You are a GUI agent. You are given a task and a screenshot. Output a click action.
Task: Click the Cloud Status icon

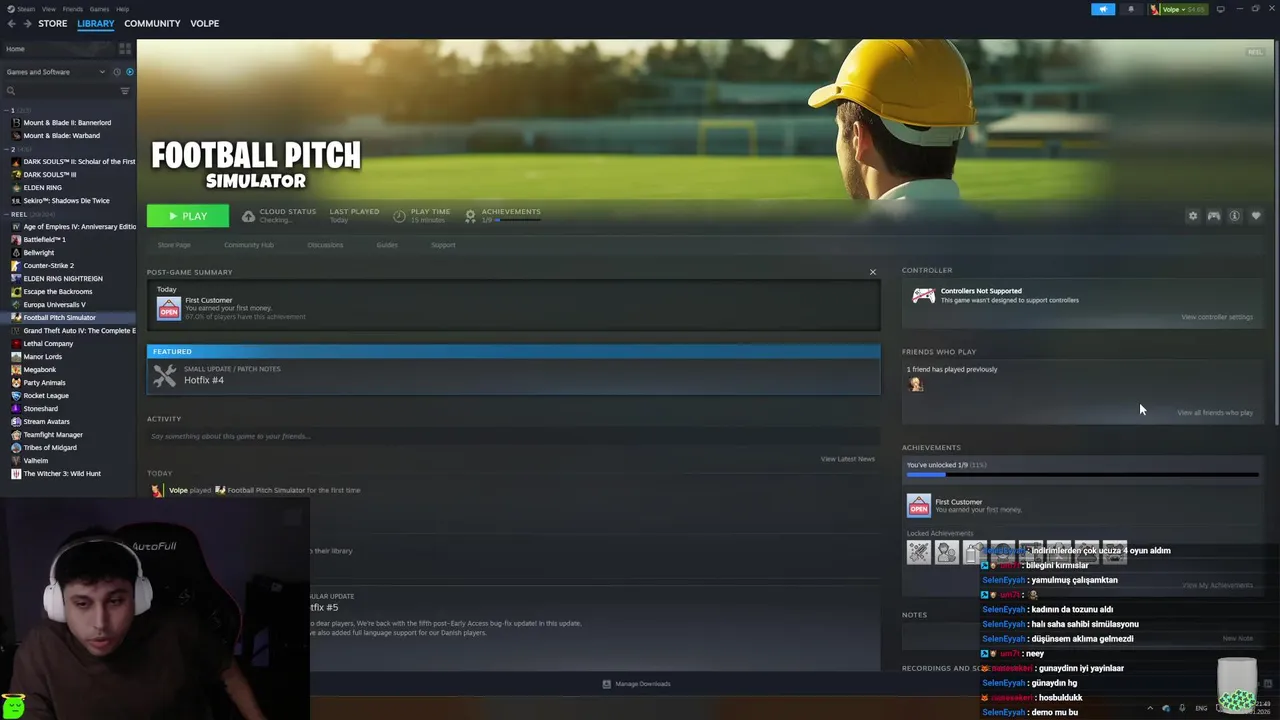coord(248,216)
